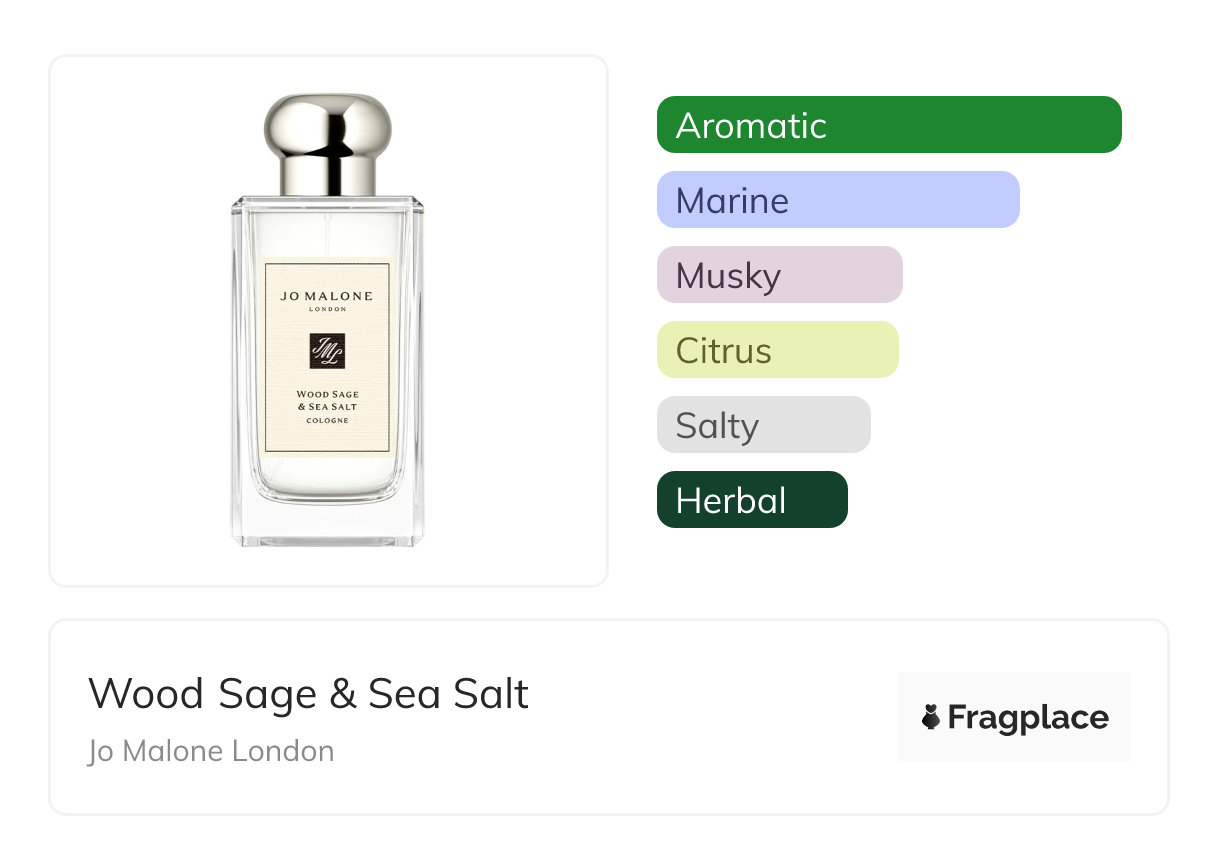The height and width of the screenshot is (864, 1218).
Task: Click the LONDON text under Jo Malone on label
Action: click(x=327, y=309)
